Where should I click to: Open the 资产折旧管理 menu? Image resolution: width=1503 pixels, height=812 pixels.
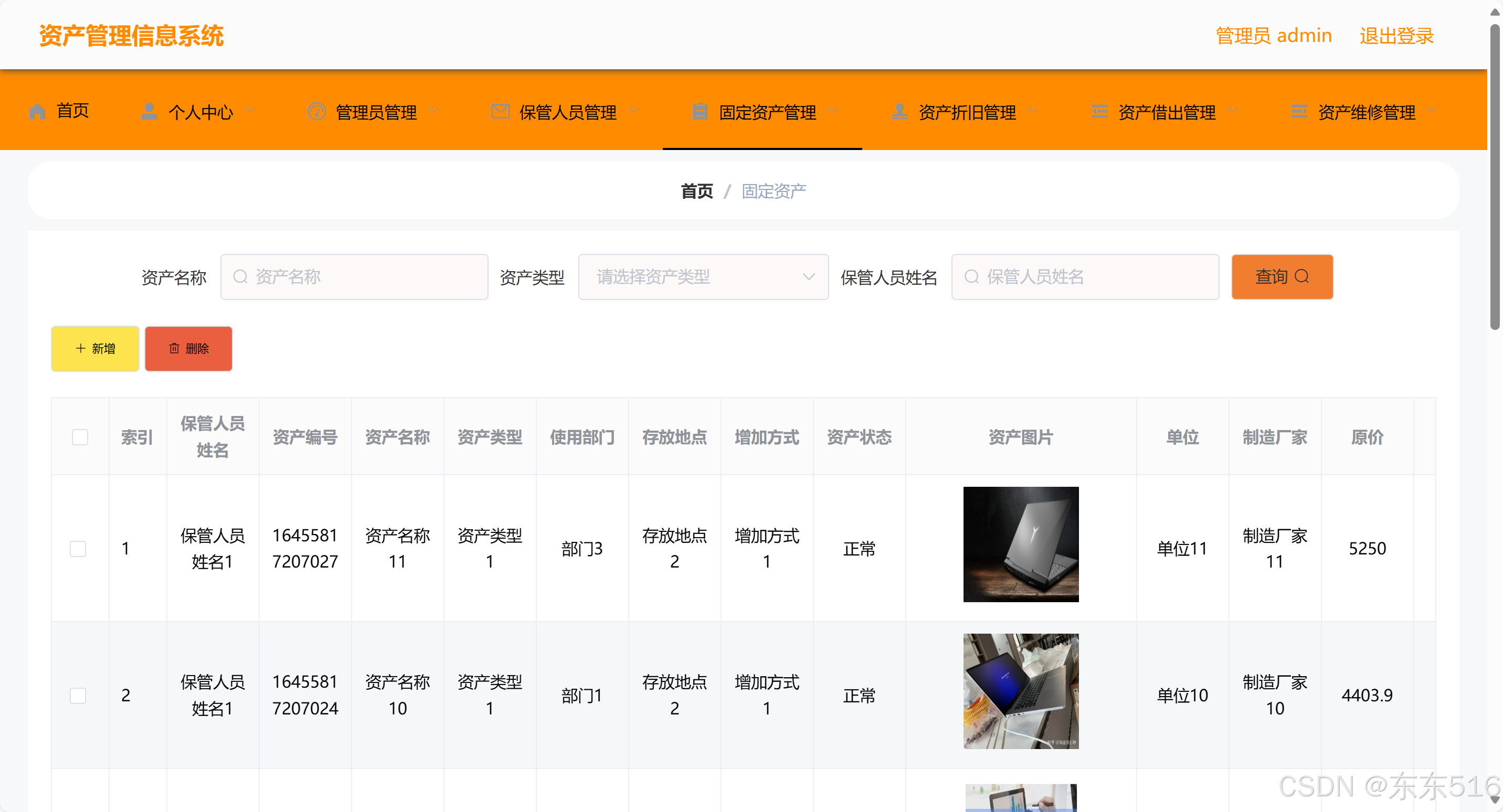[967, 112]
